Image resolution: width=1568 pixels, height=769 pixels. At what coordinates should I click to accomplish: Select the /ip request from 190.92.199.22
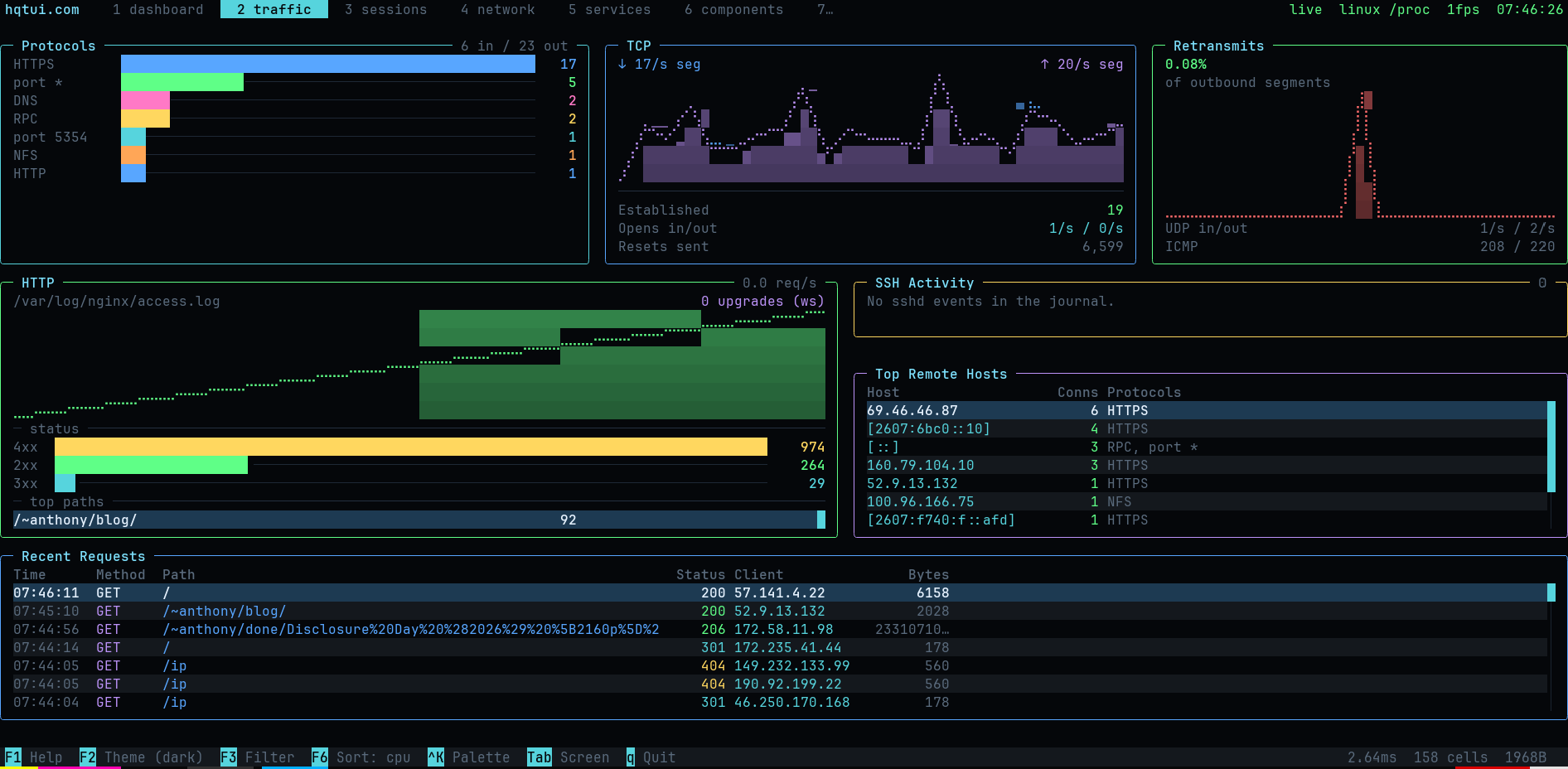780,684
